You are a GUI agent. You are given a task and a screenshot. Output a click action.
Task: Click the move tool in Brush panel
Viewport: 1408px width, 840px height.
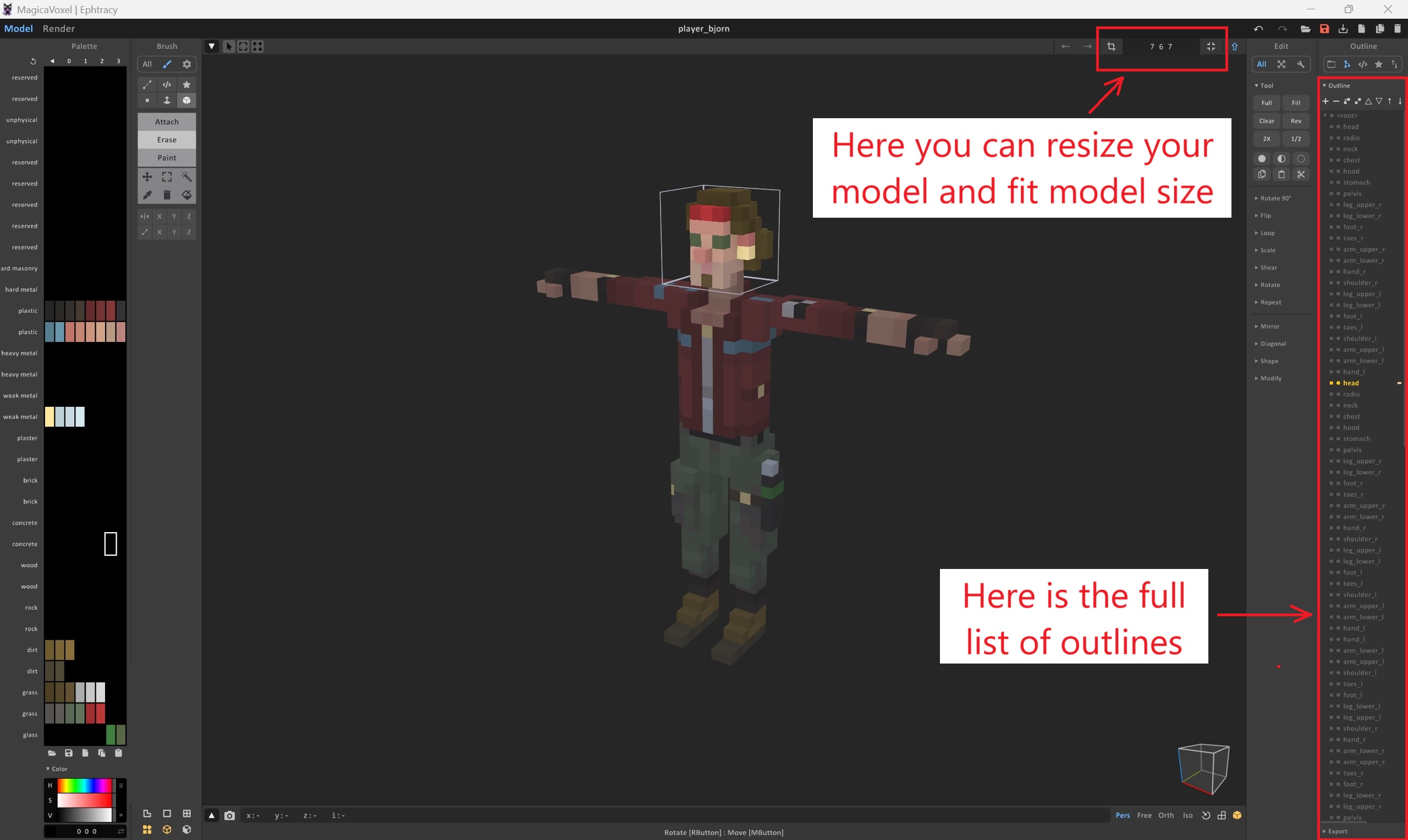pyautogui.click(x=147, y=176)
